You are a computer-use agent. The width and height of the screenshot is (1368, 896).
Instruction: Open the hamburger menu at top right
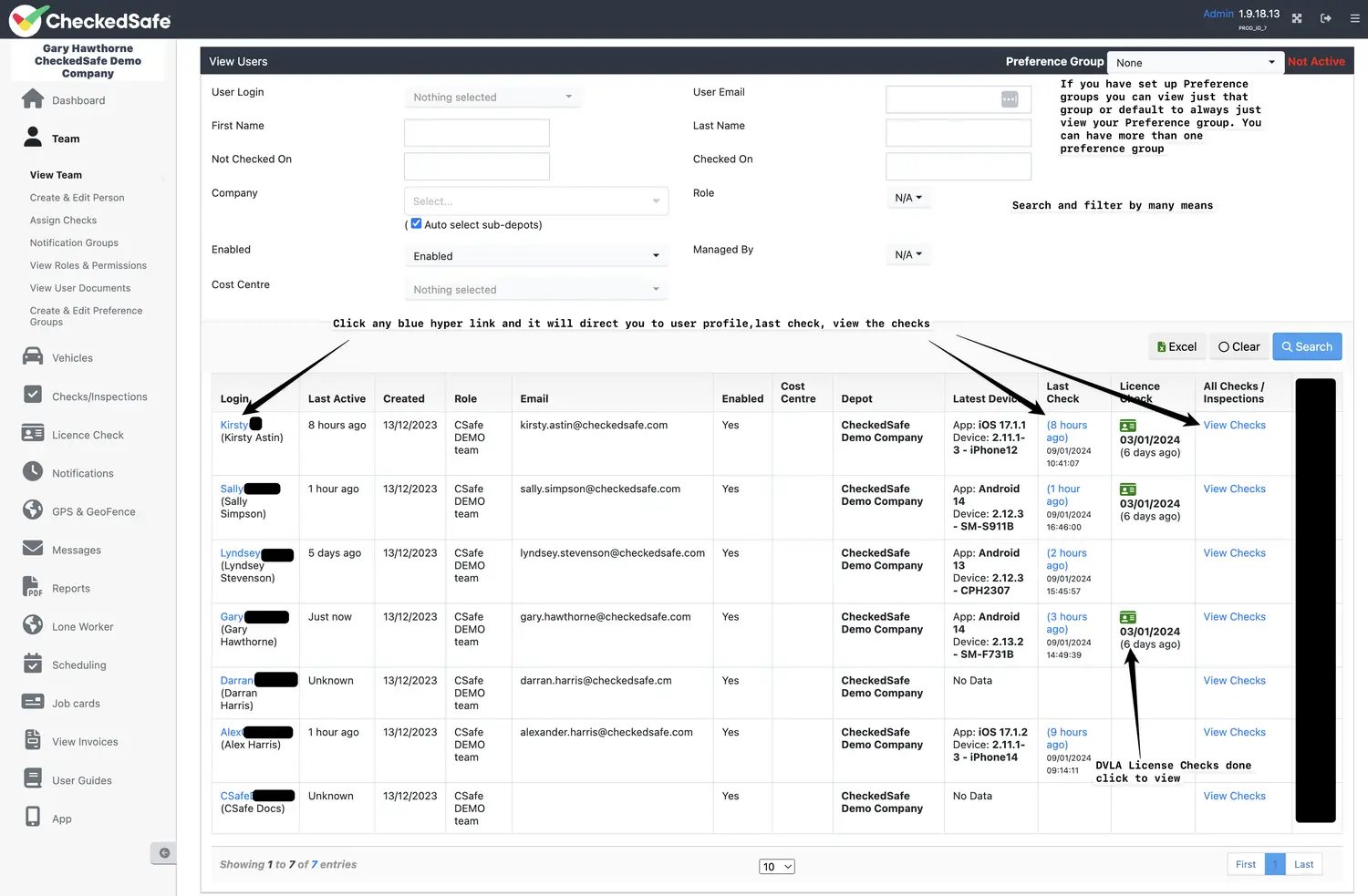pyautogui.click(x=1354, y=18)
